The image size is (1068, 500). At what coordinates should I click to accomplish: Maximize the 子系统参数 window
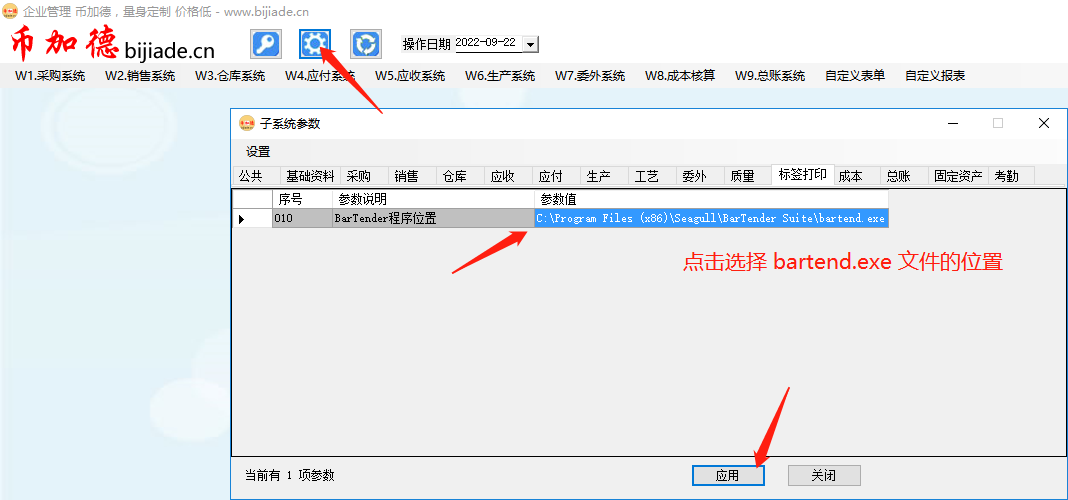998,123
